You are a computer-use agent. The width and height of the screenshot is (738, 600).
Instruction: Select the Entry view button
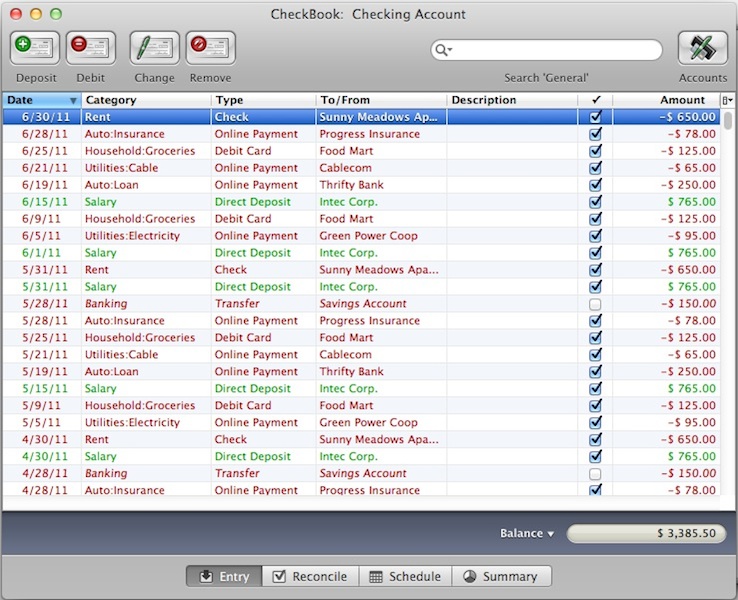224,576
